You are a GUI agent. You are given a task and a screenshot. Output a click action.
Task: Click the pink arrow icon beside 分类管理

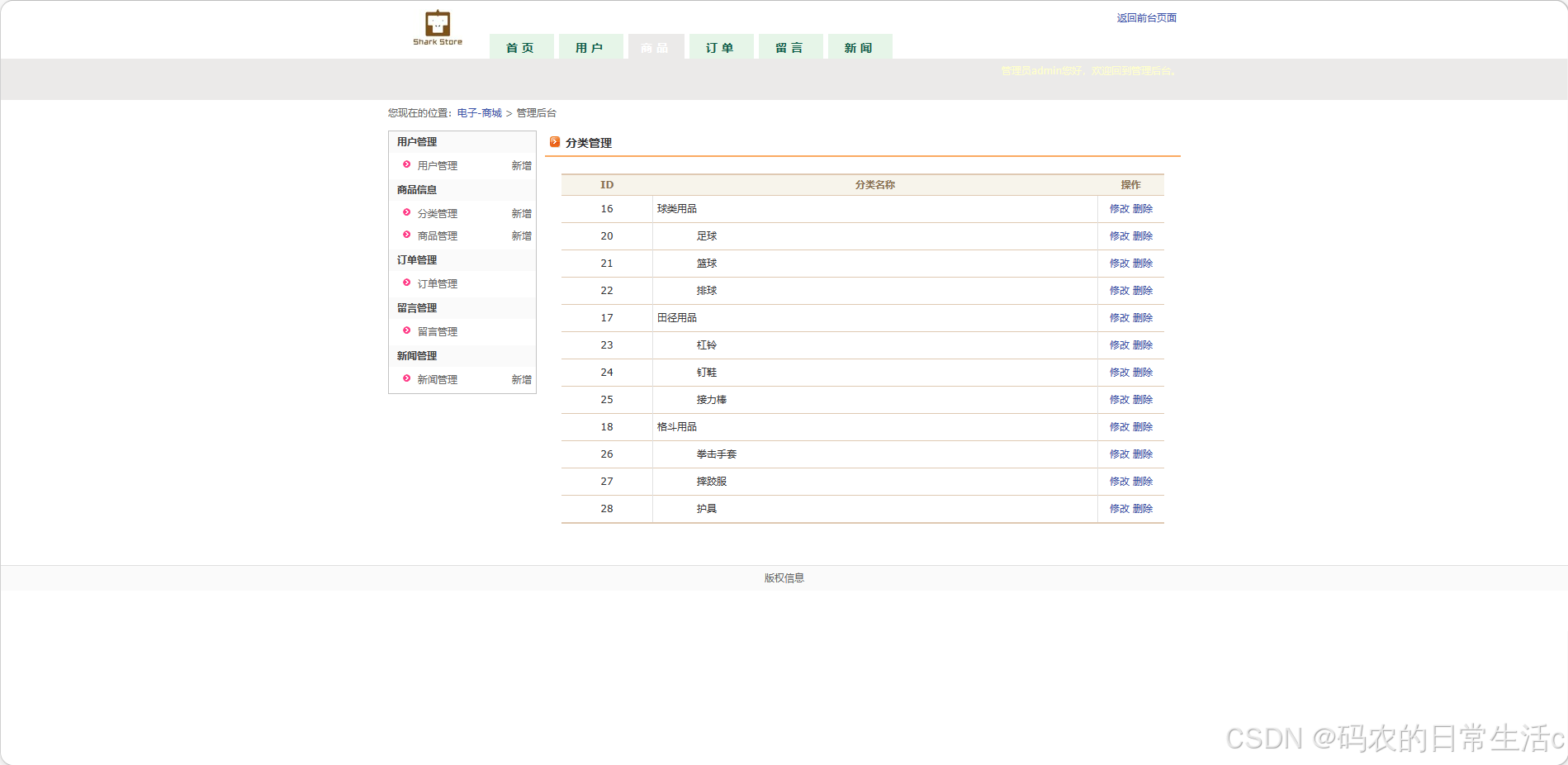tap(406, 212)
